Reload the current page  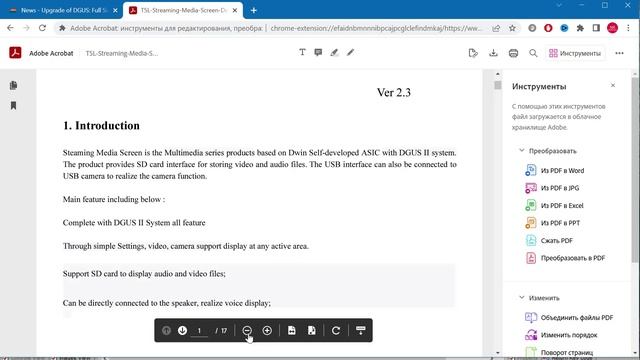point(42,28)
